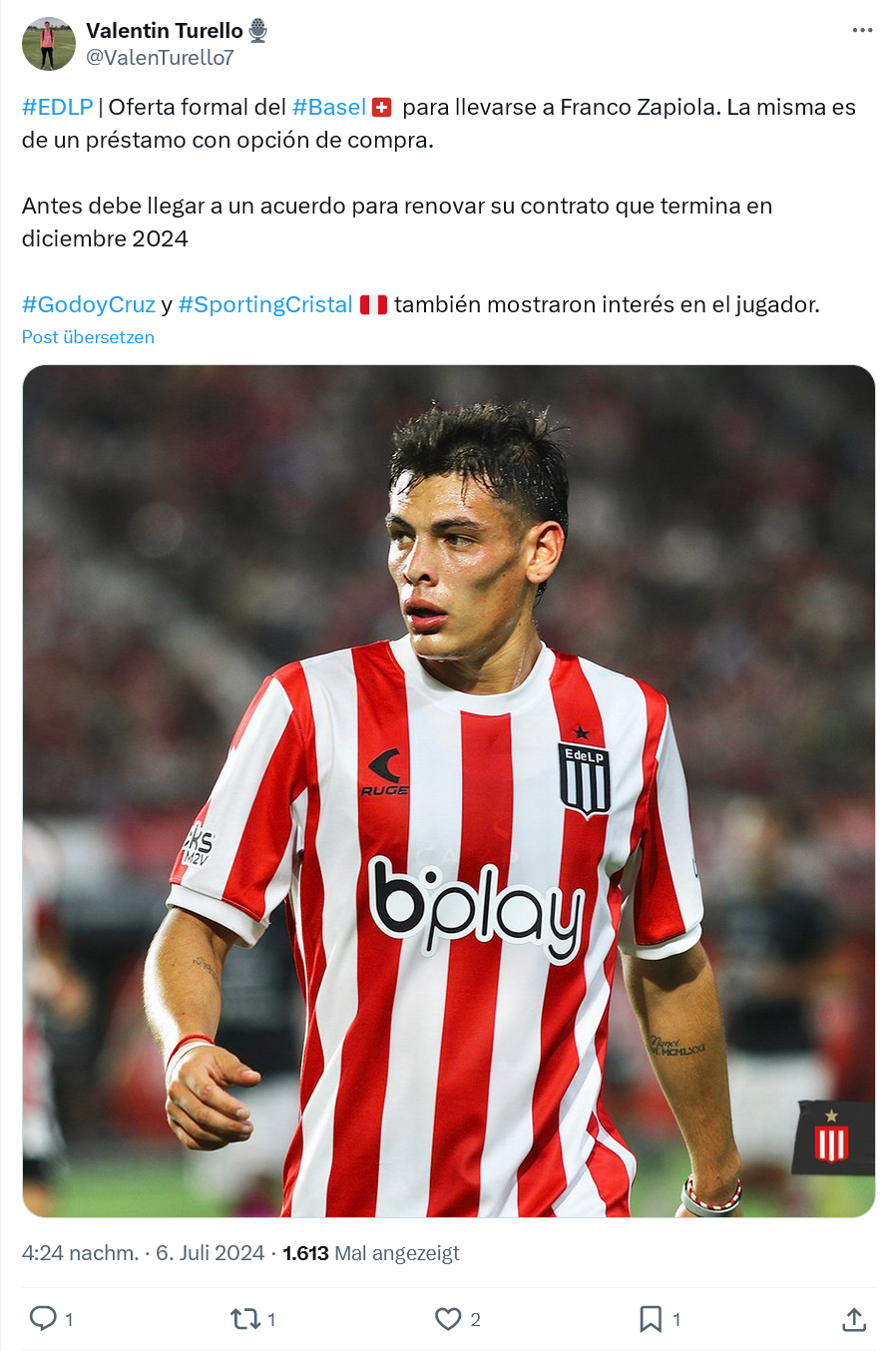Bookmark this post
896x1351 pixels.
click(x=651, y=1319)
